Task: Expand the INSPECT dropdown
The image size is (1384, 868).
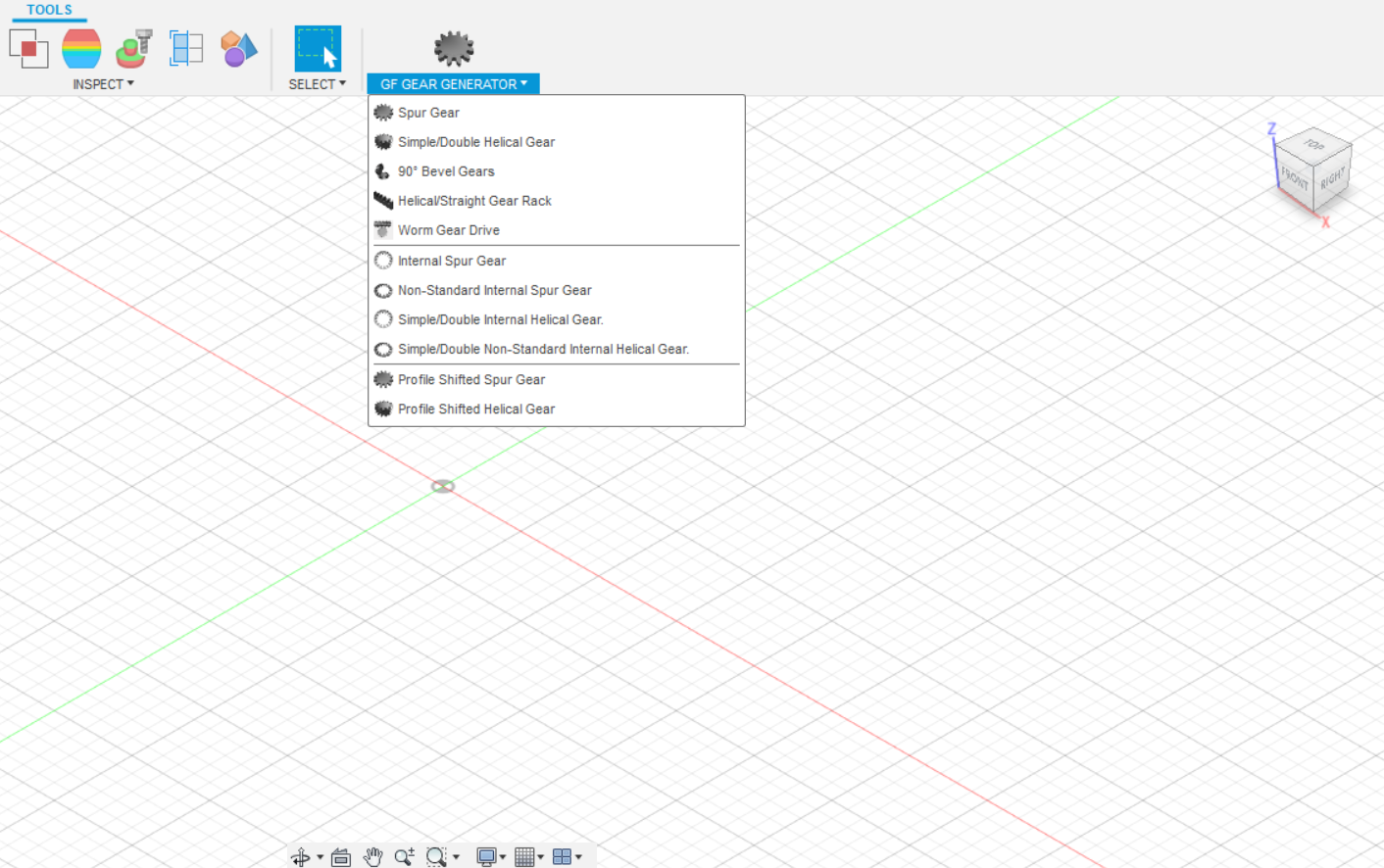Action: [x=103, y=84]
